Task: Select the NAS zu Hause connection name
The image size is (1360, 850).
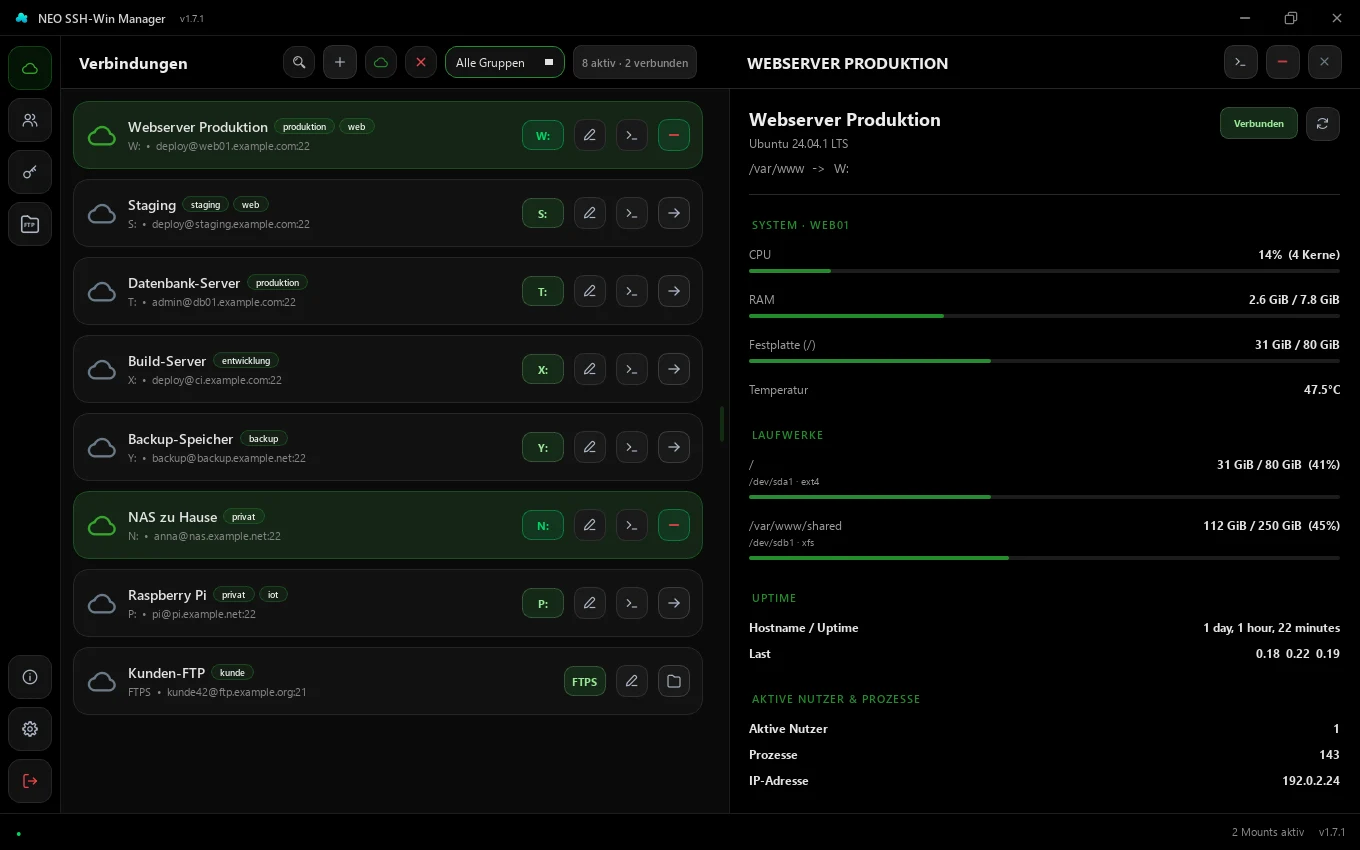Action: coord(172,517)
